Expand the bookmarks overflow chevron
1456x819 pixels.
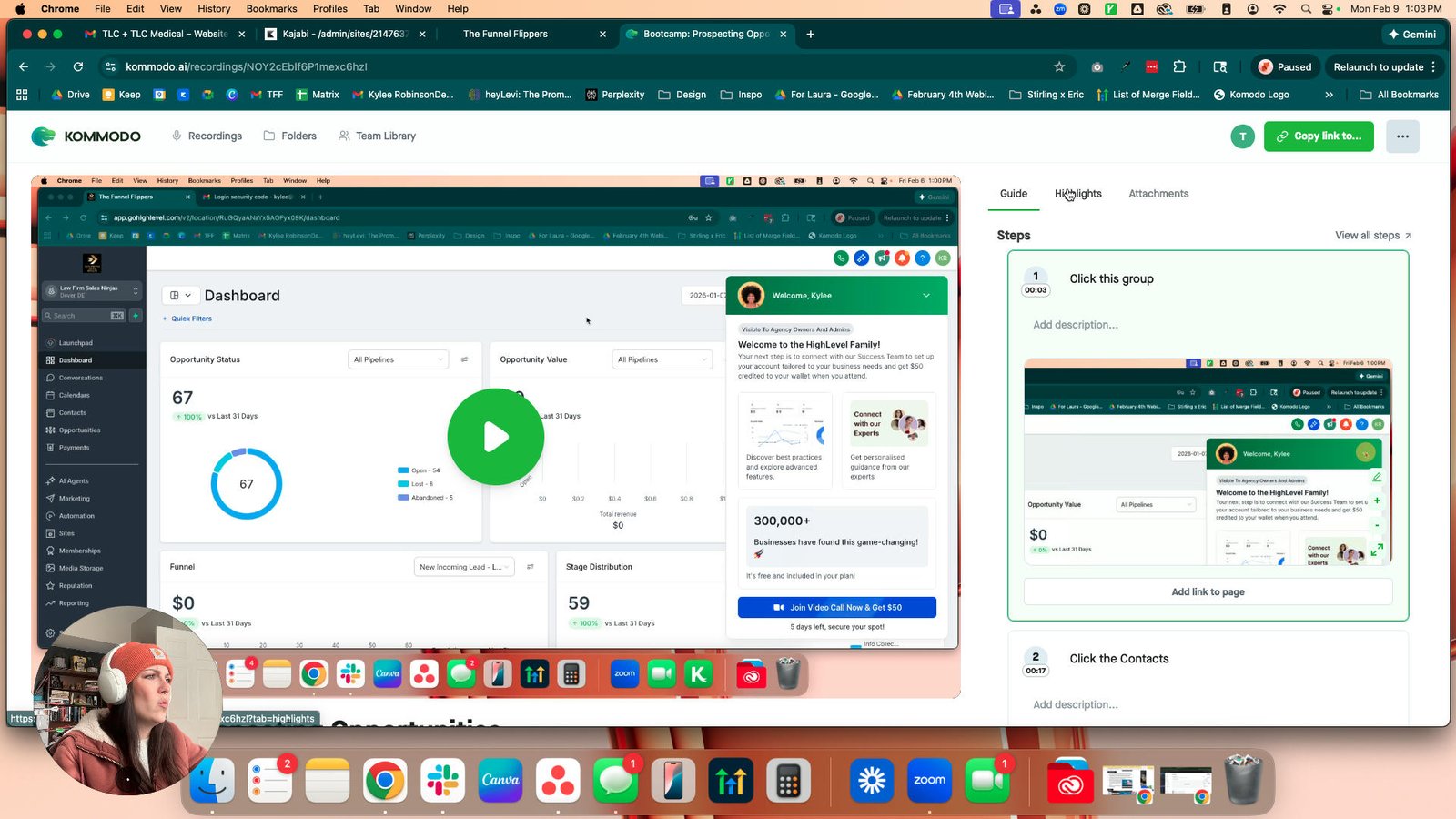coord(1330,95)
